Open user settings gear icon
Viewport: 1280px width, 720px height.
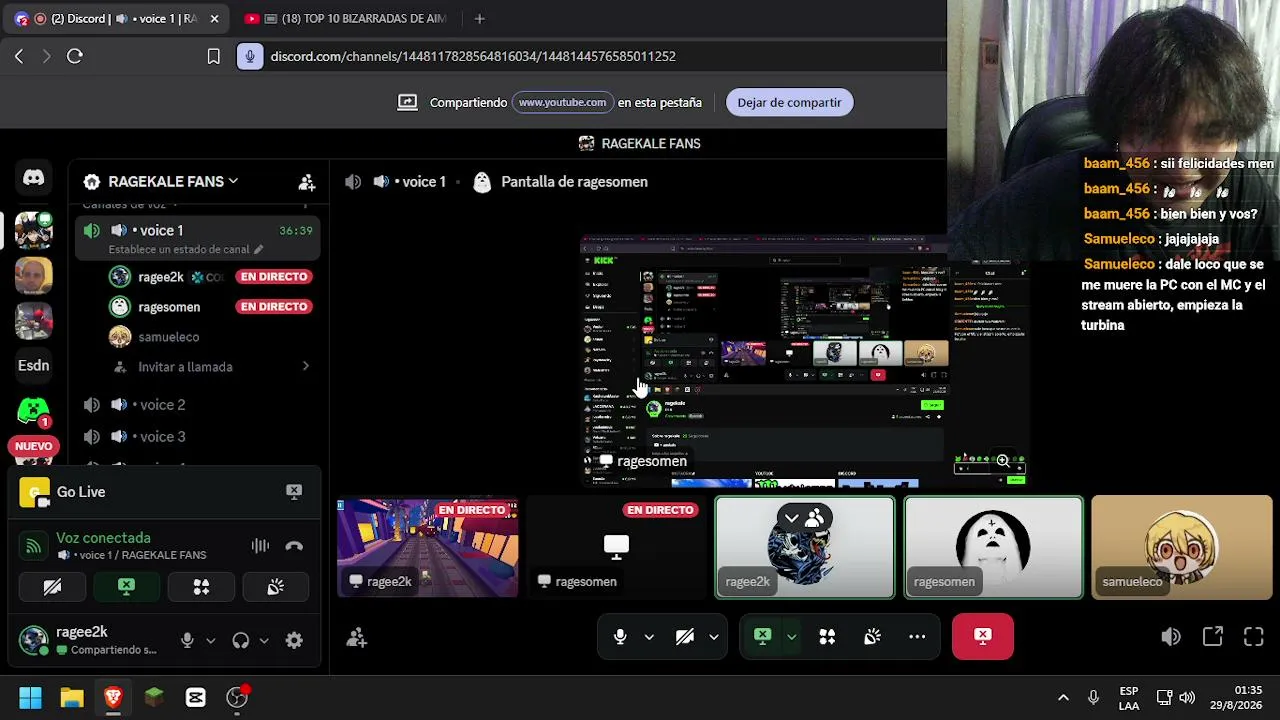point(294,641)
